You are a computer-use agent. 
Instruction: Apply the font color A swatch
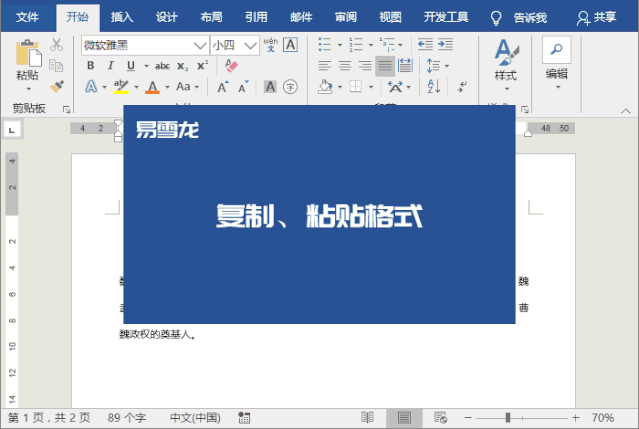(152, 87)
